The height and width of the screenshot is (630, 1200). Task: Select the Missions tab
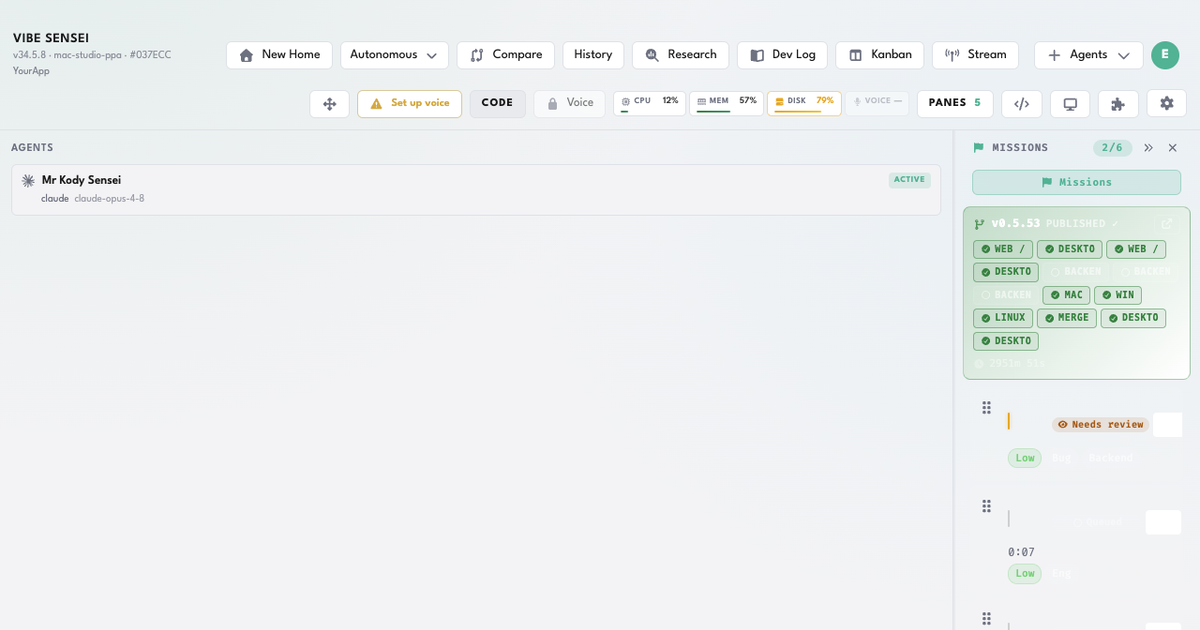pos(1076,182)
